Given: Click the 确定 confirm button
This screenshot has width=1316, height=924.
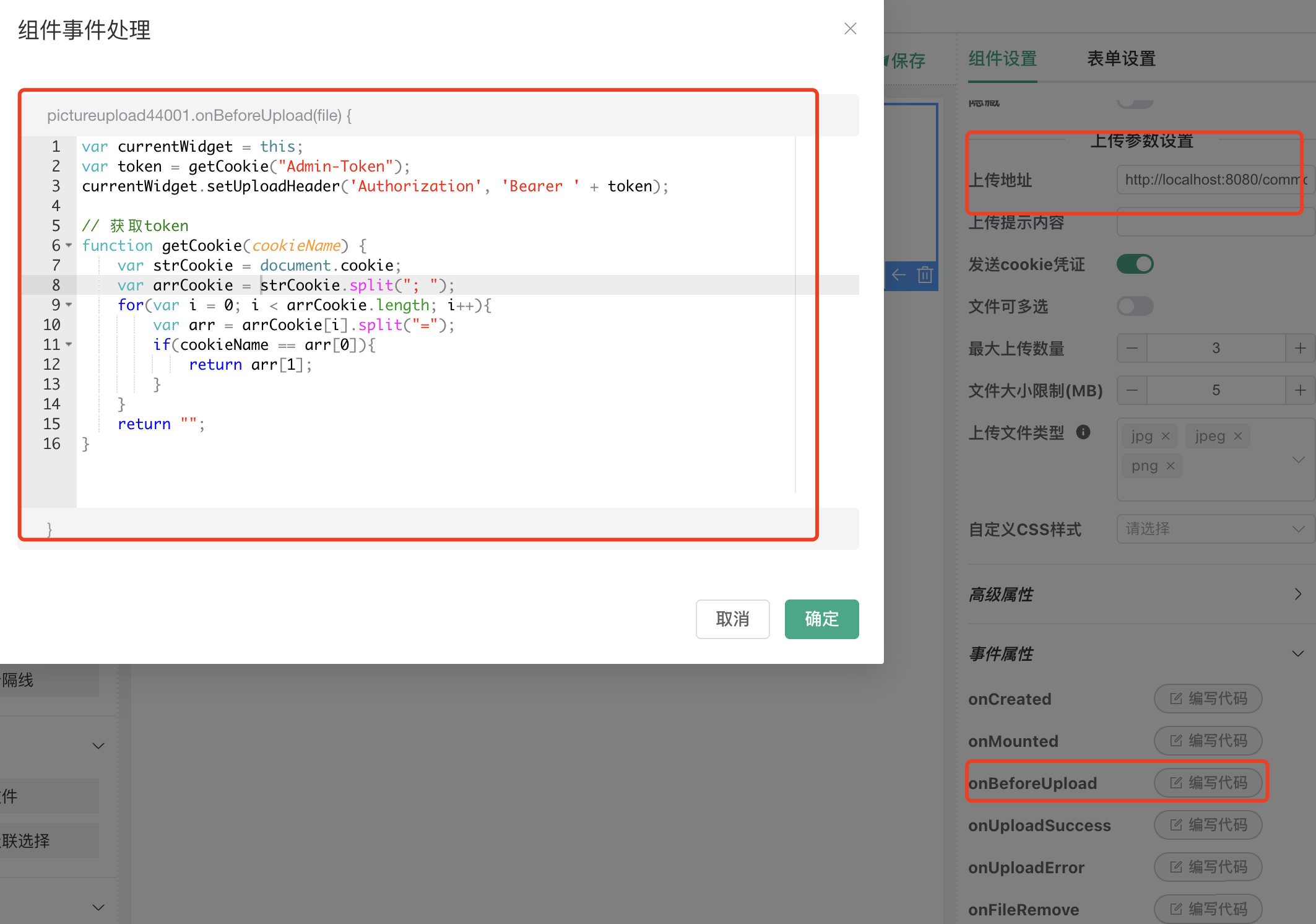Looking at the screenshot, I should click(821, 619).
